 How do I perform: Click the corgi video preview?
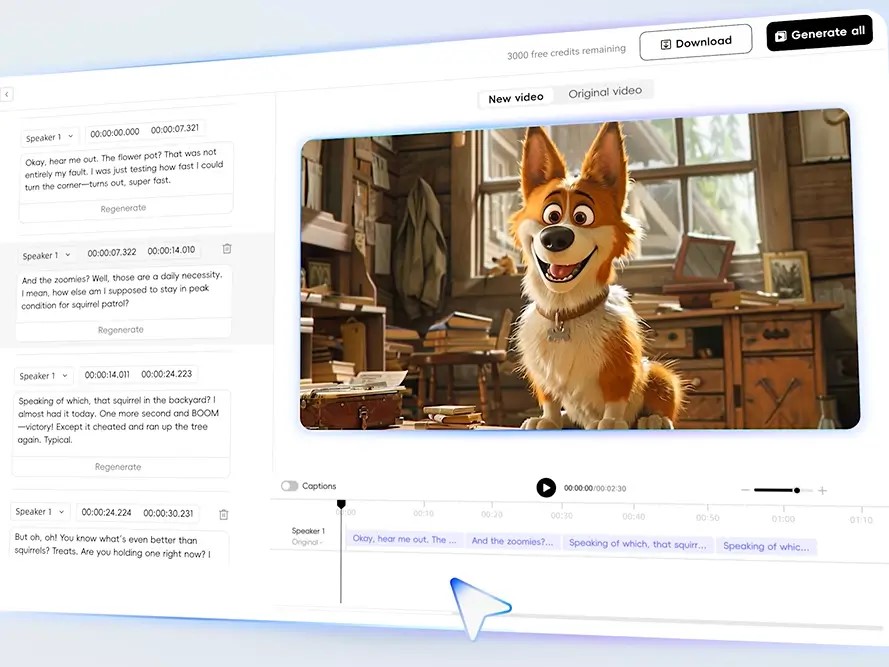[x=578, y=271]
